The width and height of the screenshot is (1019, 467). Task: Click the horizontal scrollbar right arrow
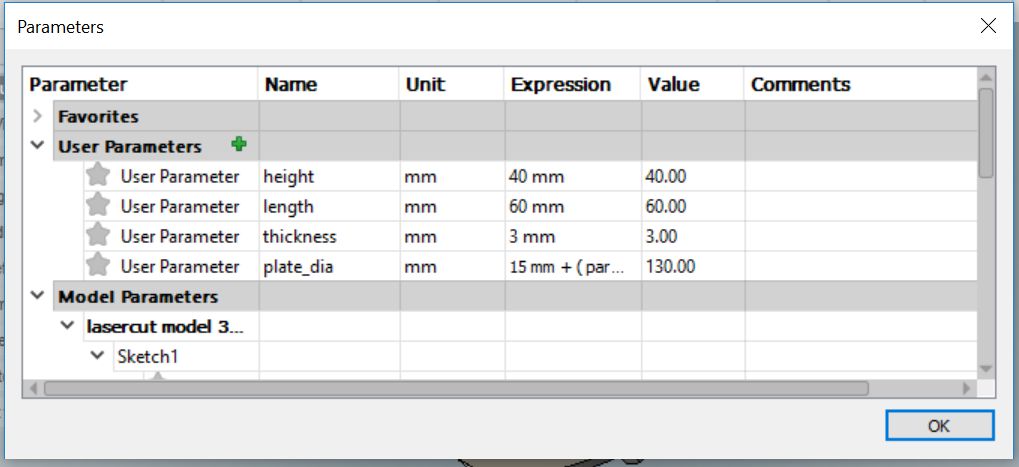967,388
